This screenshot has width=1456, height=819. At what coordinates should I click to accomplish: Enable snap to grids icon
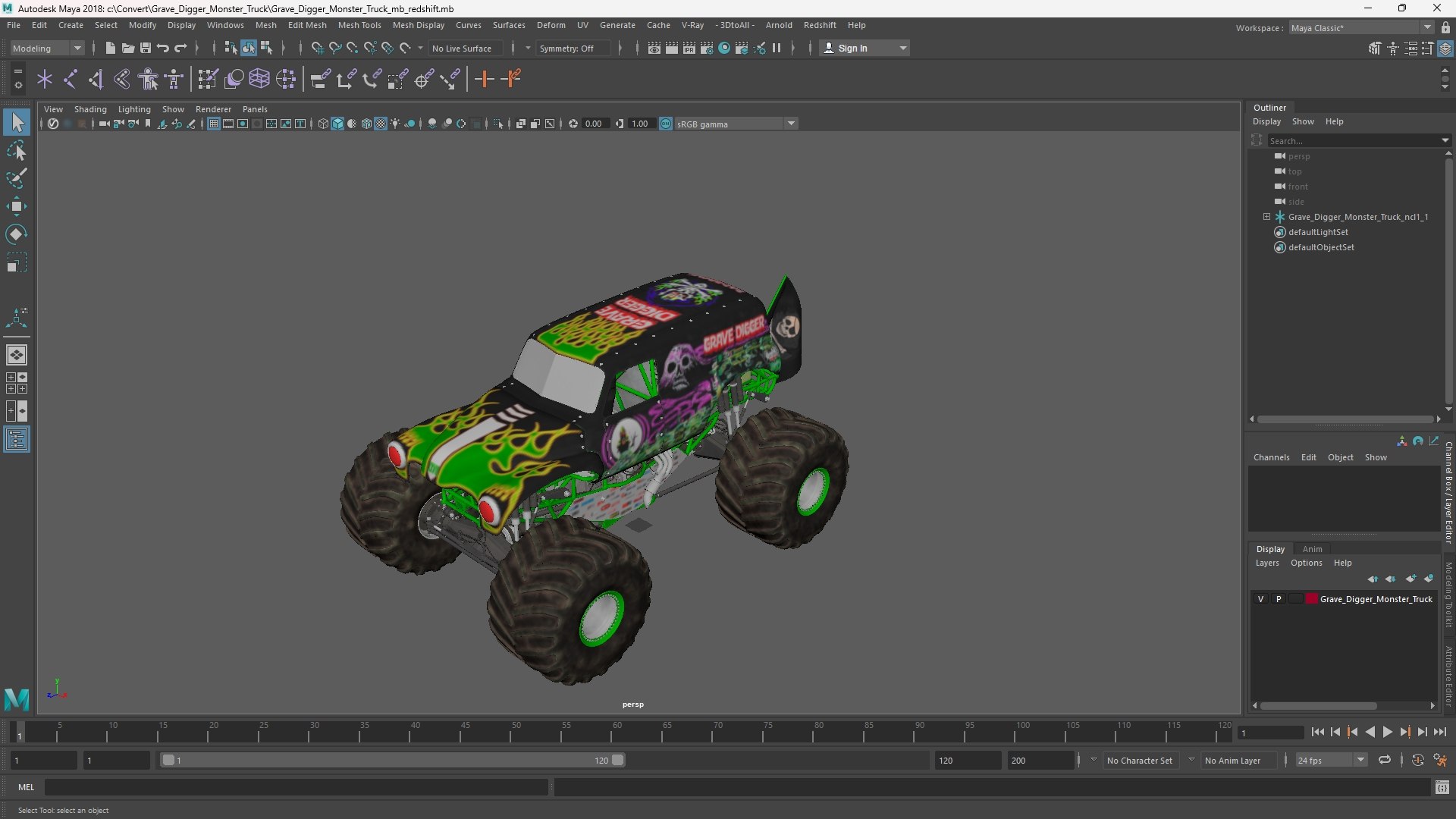(x=317, y=48)
